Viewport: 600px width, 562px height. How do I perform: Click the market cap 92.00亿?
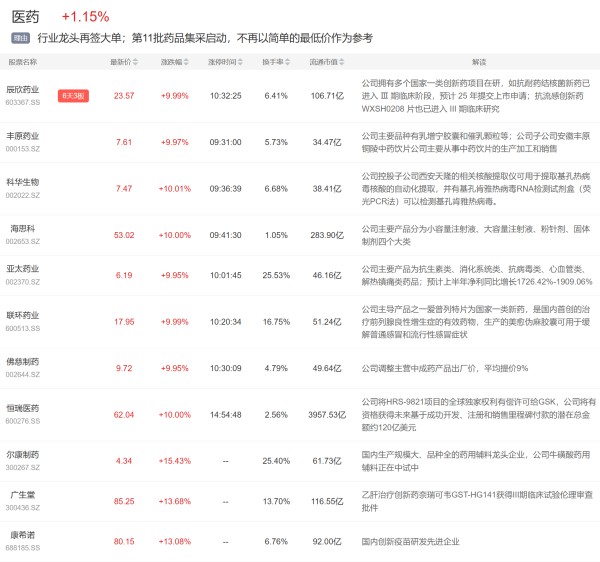[x=327, y=542]
